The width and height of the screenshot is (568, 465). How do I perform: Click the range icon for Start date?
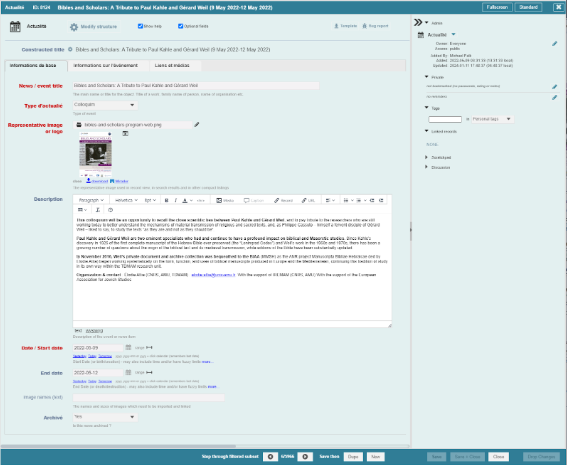(x=149, y=347)
